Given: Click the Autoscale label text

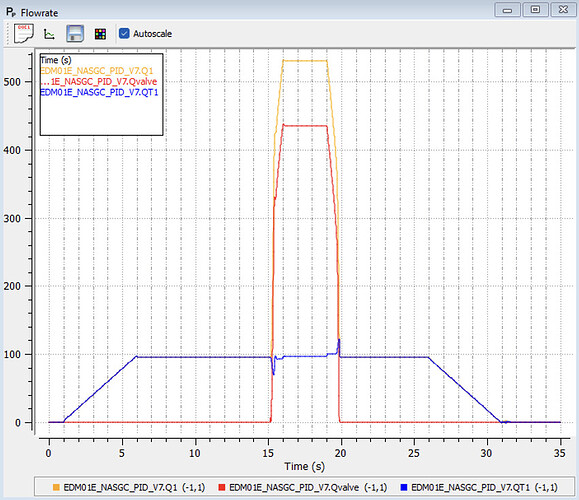Looking at the screenshot, I should point(153,34).
